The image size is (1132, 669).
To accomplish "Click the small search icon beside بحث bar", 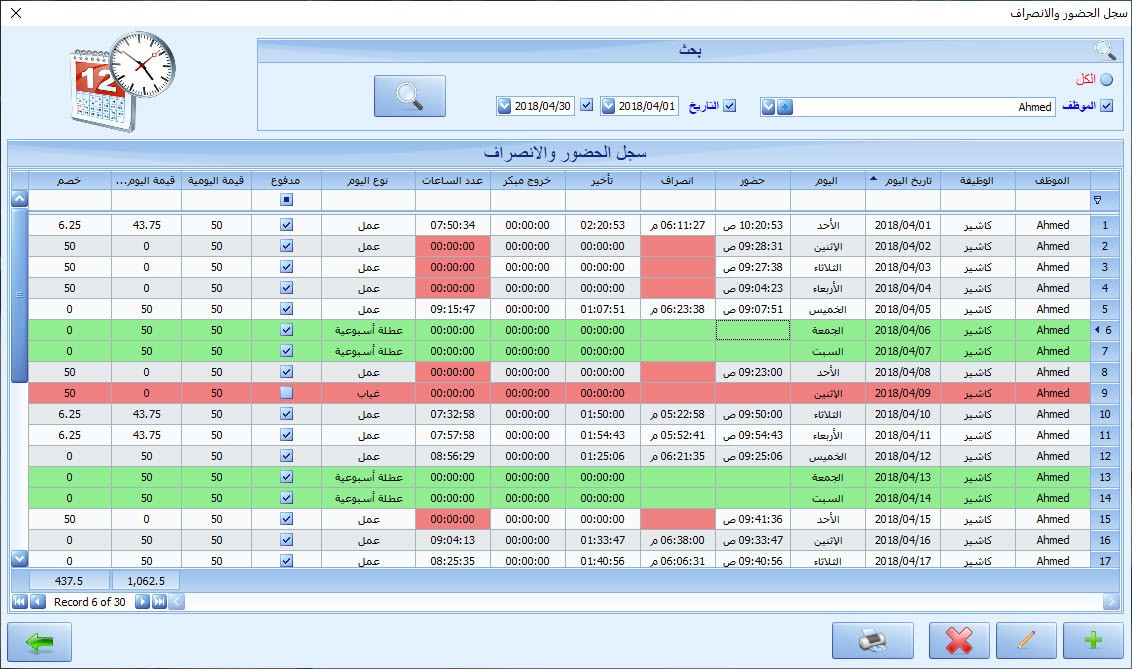I will point(1103,50).
